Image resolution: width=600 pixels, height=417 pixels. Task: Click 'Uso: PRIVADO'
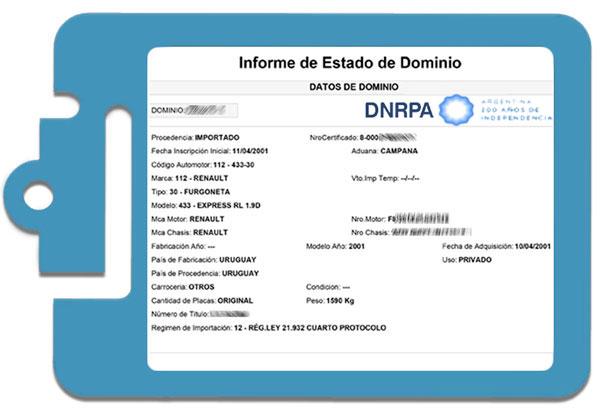tap(467, 260)
